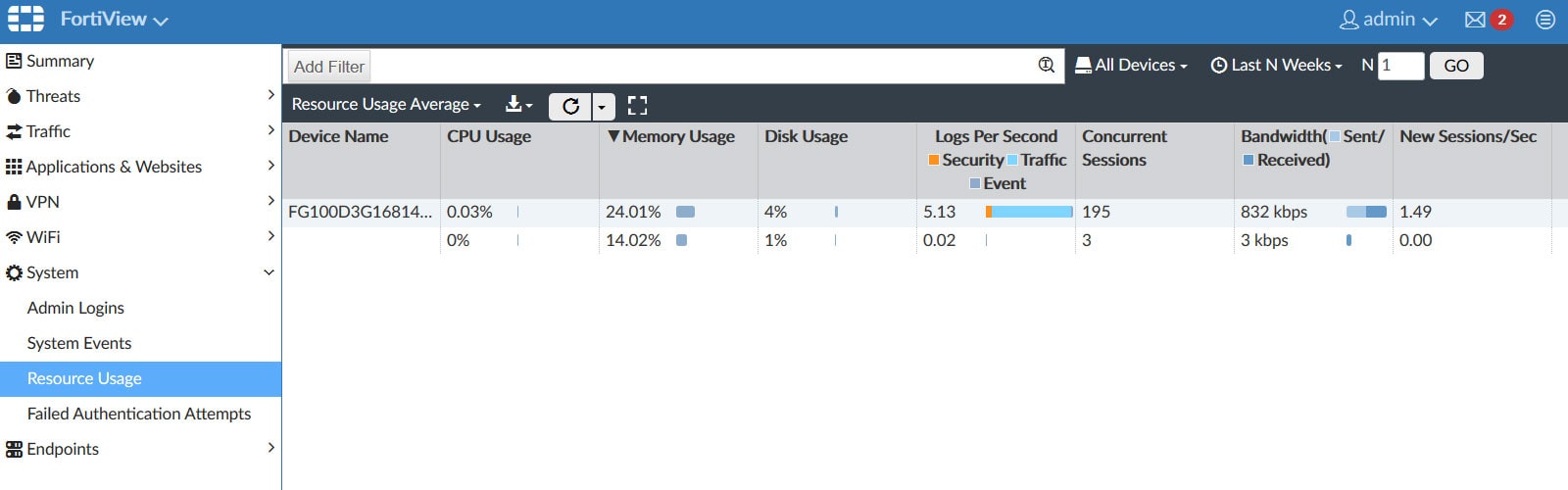Open the FortiView module dropdown

114,20
